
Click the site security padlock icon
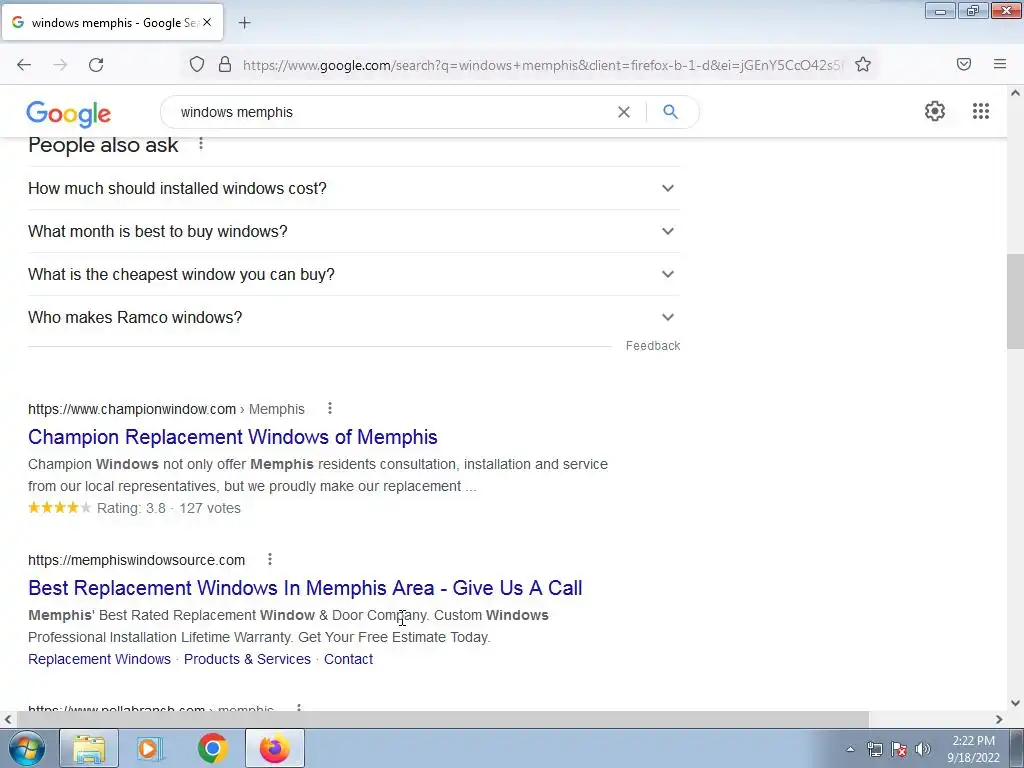tap(225, 64)
